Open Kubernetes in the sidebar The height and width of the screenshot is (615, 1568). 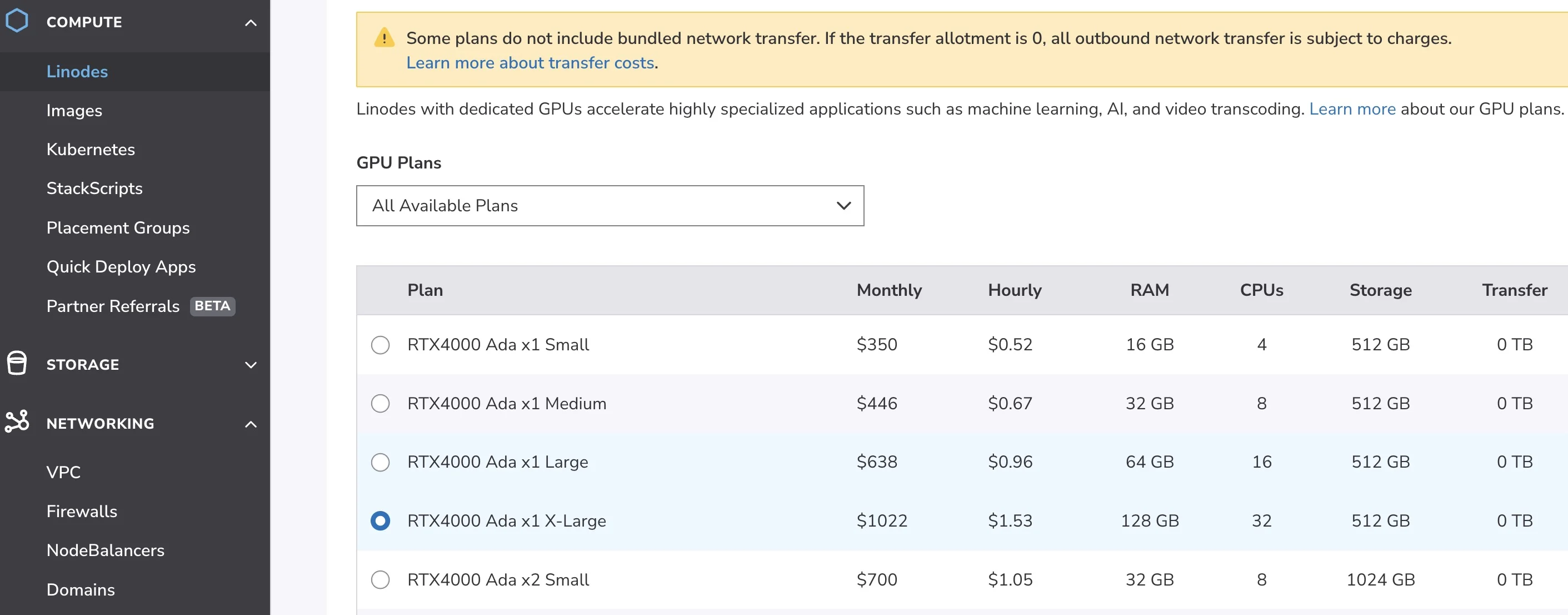pos(91,149)
